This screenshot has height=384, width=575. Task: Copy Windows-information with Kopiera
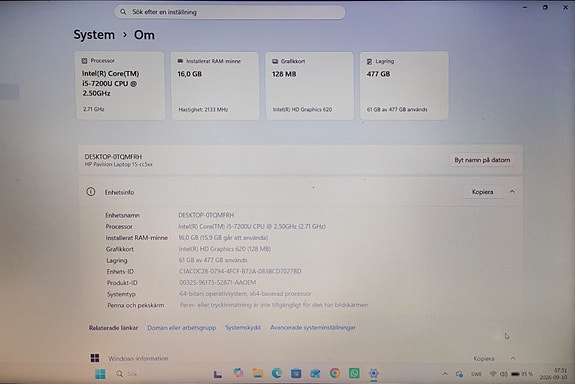coord(484,358)
